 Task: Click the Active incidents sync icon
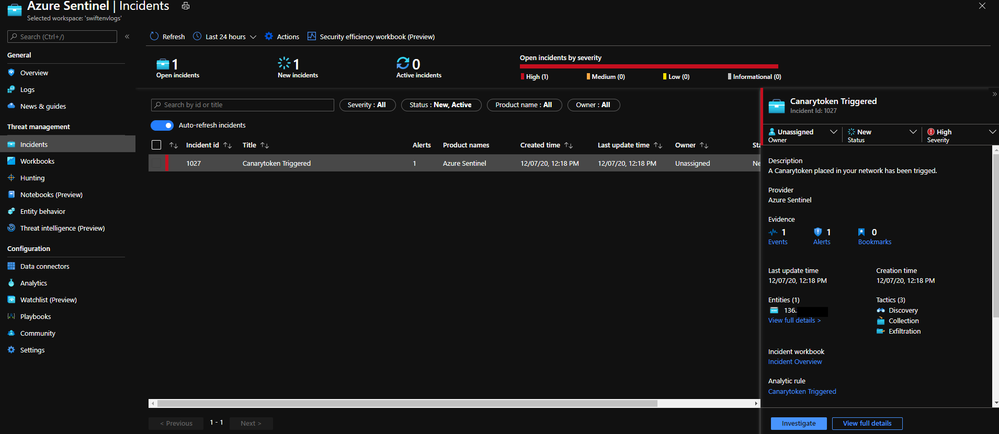coord(403,63)
